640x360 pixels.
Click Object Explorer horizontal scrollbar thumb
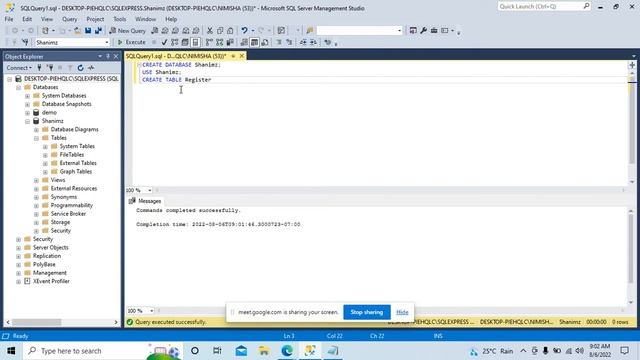(x=36, y=322)
